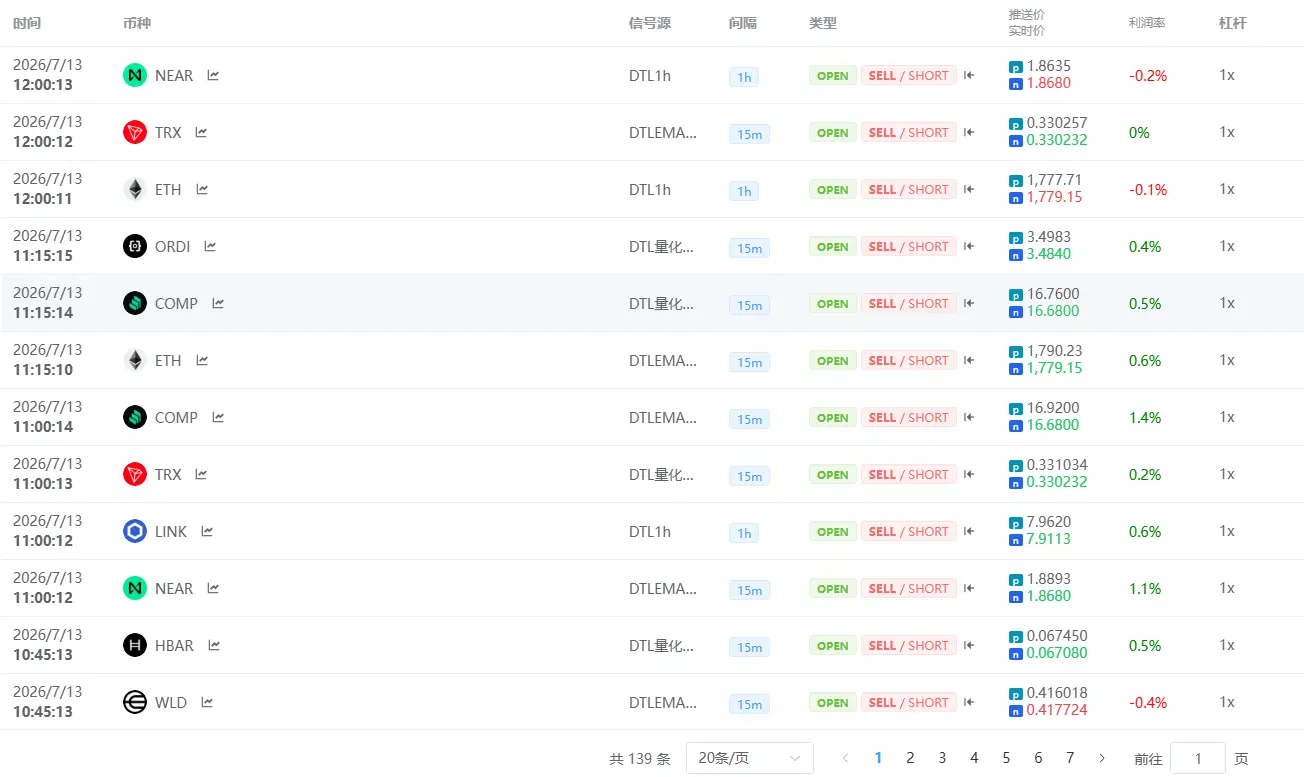1304x777 pixels.
Task: Click the 时间 column header
Action: (x=26, y=23)
